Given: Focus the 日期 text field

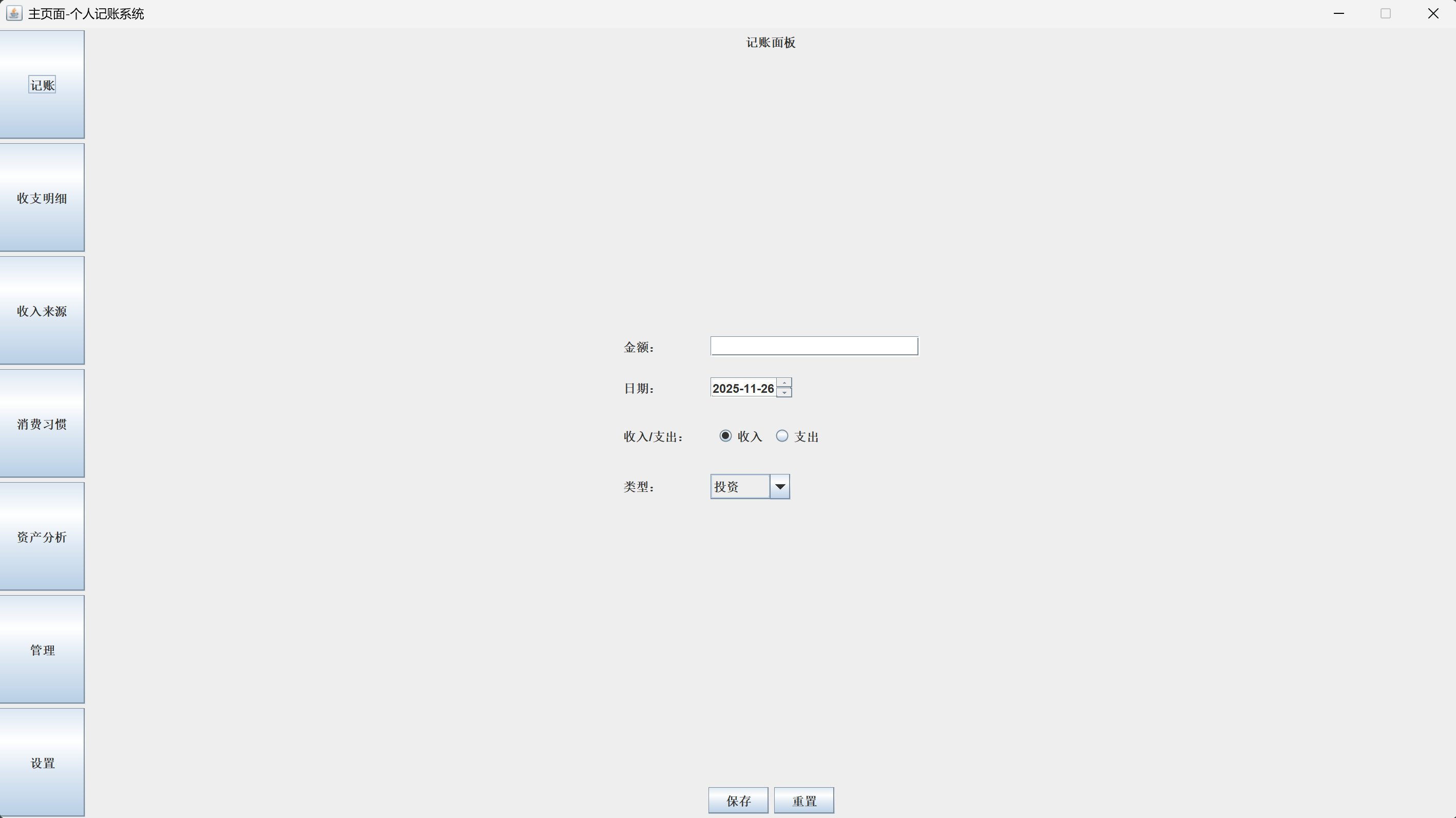Looking at the screenshot, I should pos(743,388).
